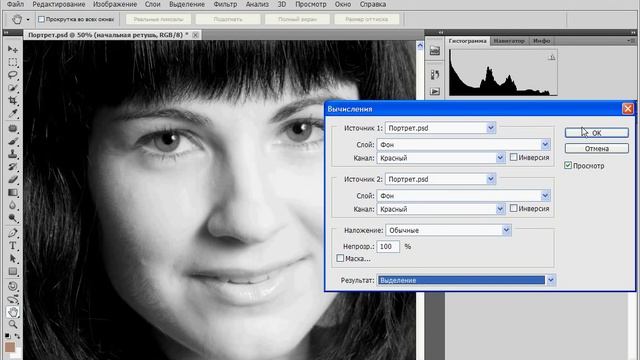Select the Eraser tool

click(x=13, y=180)
